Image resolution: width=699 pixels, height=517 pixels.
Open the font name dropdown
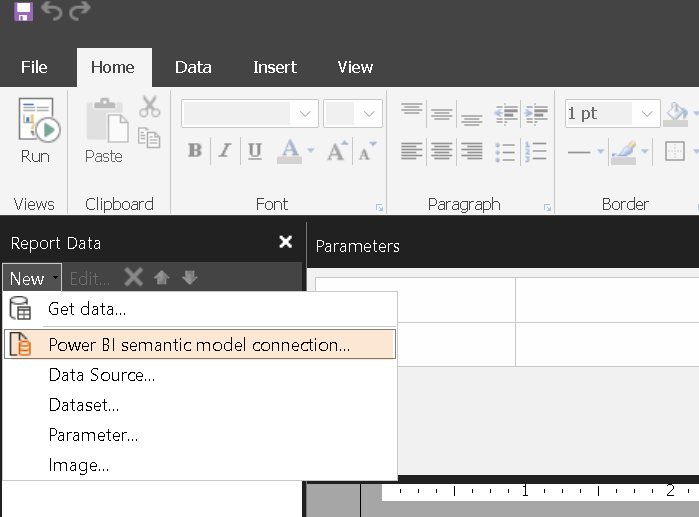click(x=306, y=113)
